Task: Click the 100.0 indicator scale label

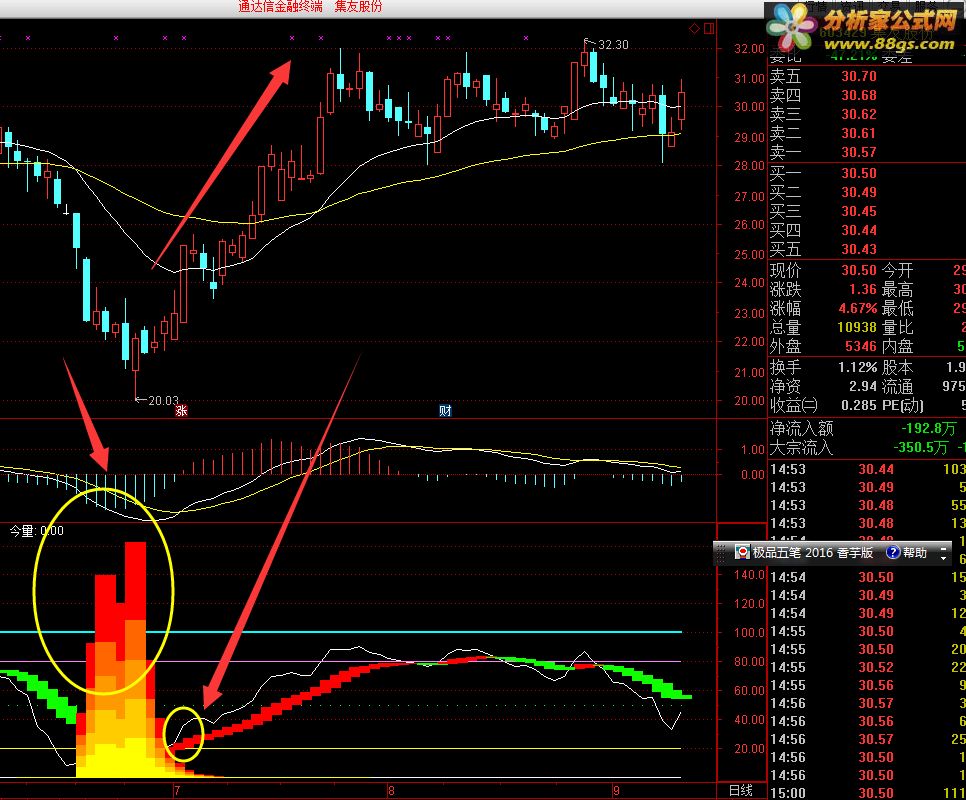Action: click(x=749, y=632)
